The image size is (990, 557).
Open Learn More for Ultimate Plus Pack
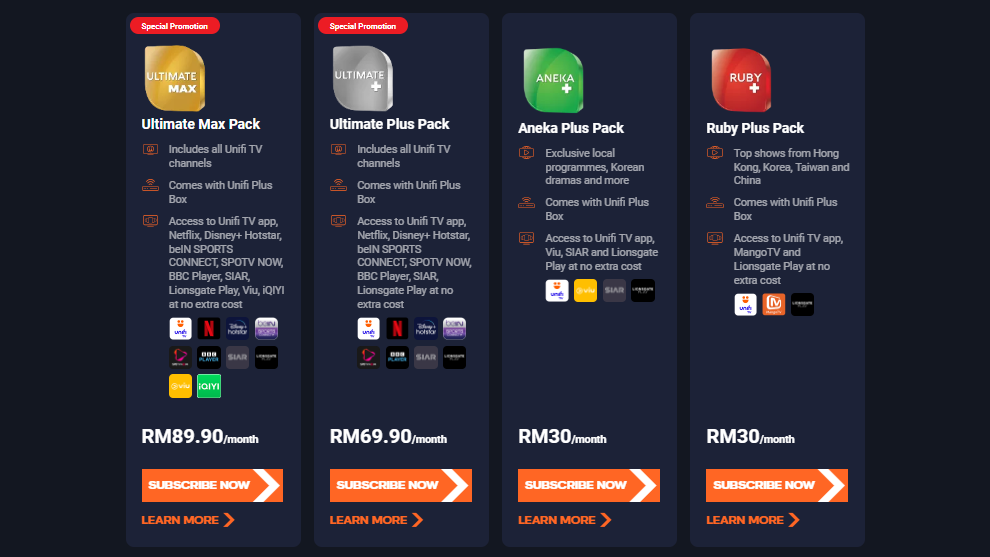(376, 520)
